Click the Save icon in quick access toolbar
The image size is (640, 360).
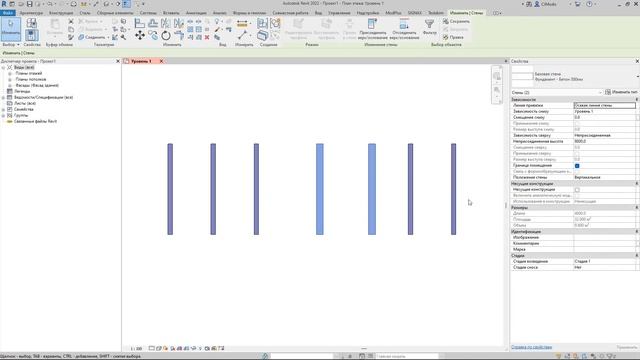(29, 4)
